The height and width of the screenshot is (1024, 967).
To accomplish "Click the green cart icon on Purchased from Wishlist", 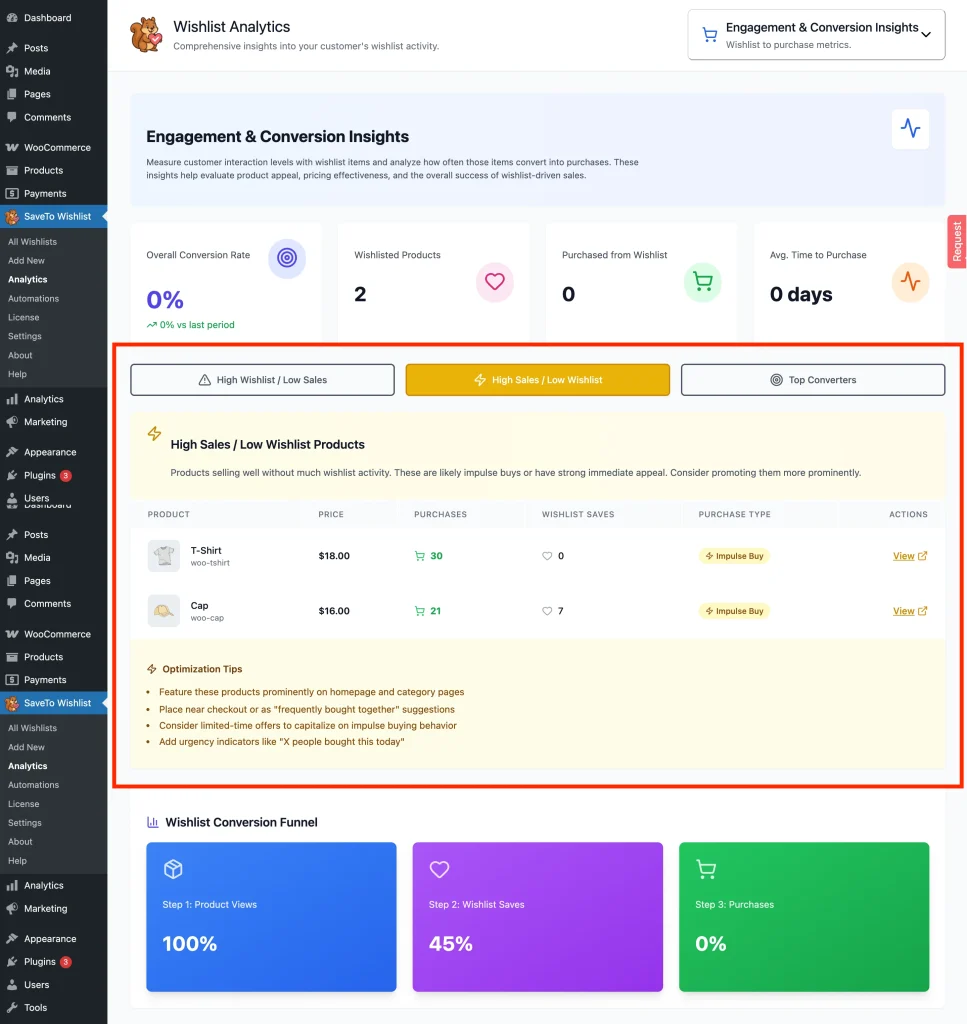I will 702,282.
